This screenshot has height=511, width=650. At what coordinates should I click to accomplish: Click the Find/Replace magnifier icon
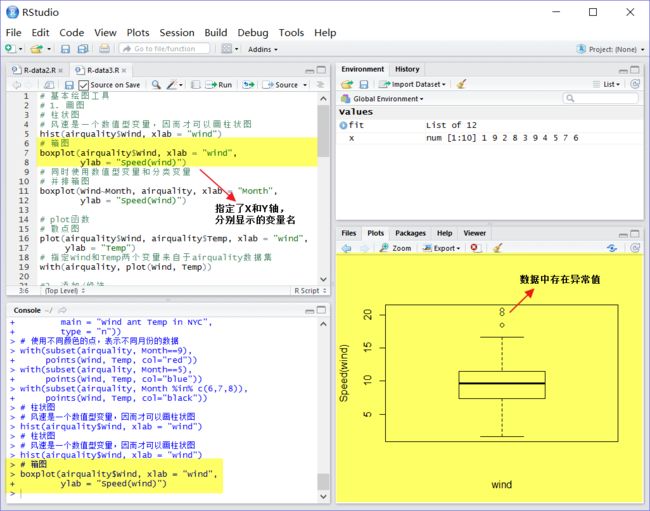(156, 85)
